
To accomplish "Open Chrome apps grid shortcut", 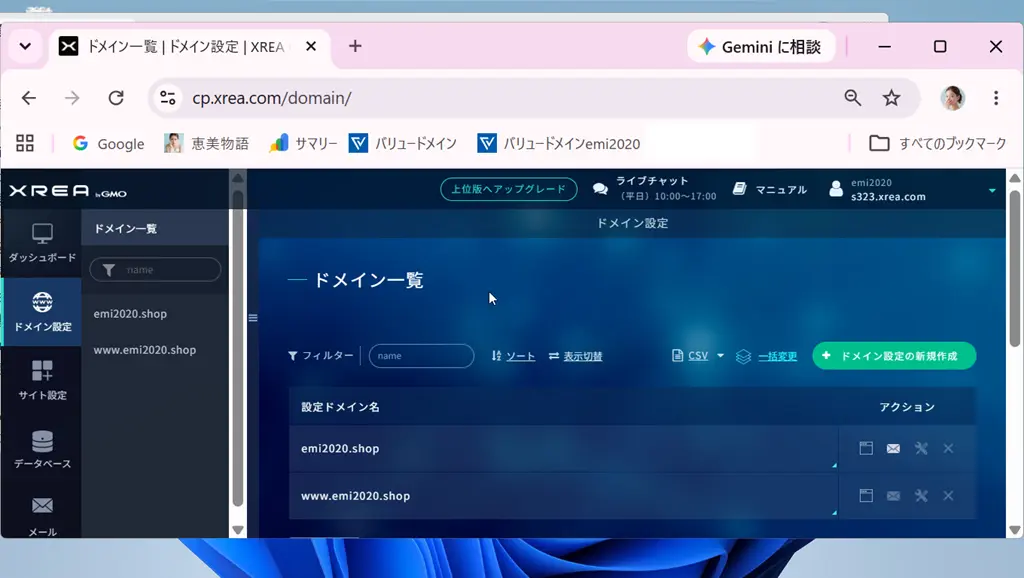I will pyautogui.click(x=25, y=143).
